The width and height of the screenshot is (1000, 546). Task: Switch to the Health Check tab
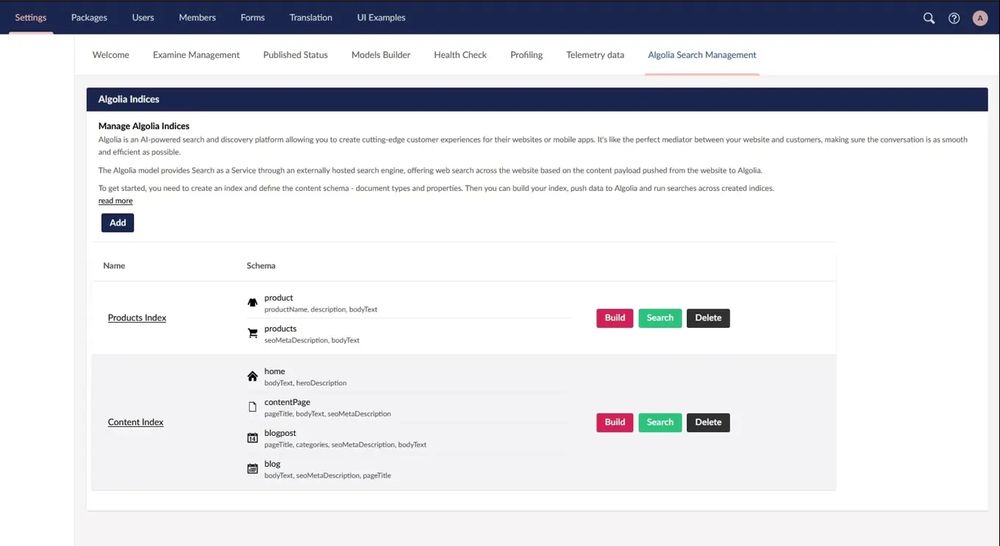[x=460, y=55]
